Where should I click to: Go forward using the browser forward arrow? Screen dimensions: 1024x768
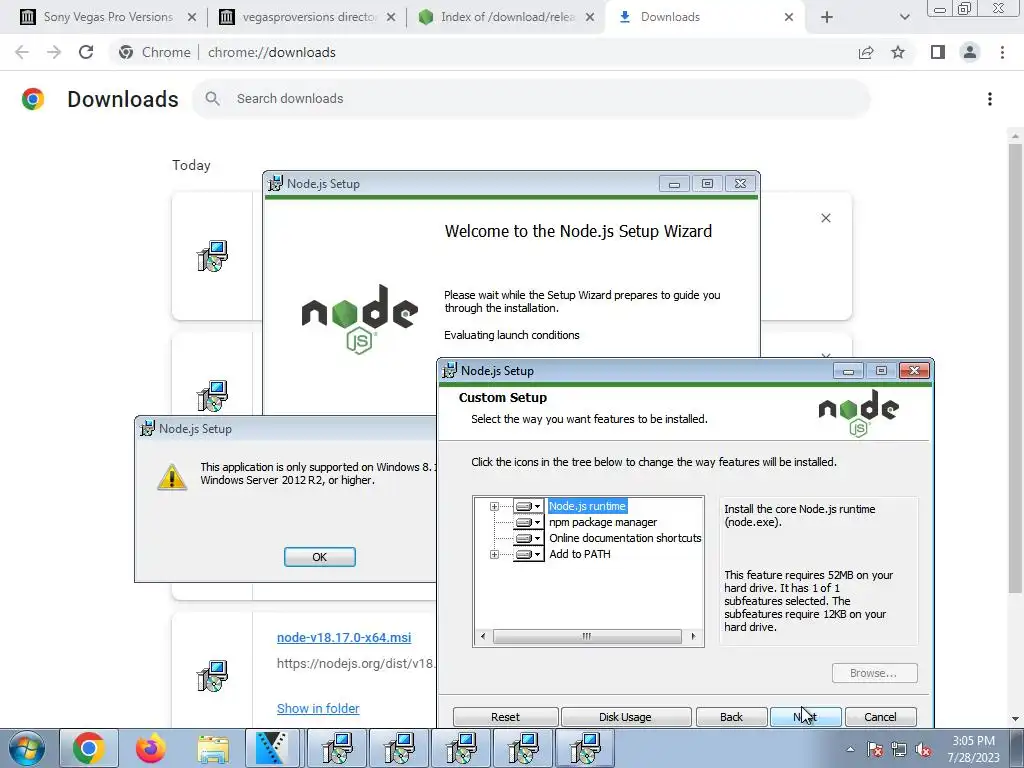(54, 52)
